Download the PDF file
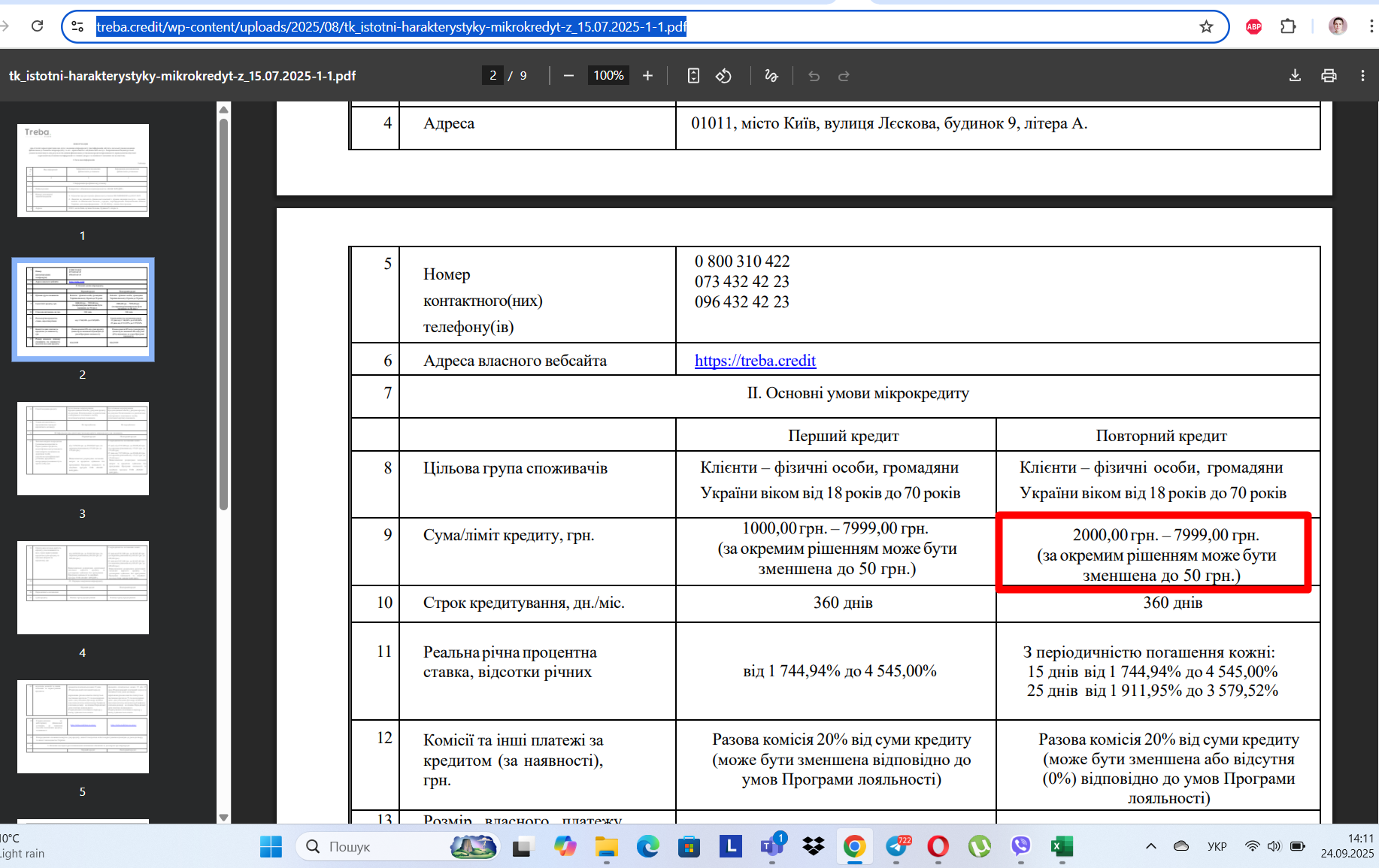Viewport: 1379px width, 868px height. (x=1295, y=75)
